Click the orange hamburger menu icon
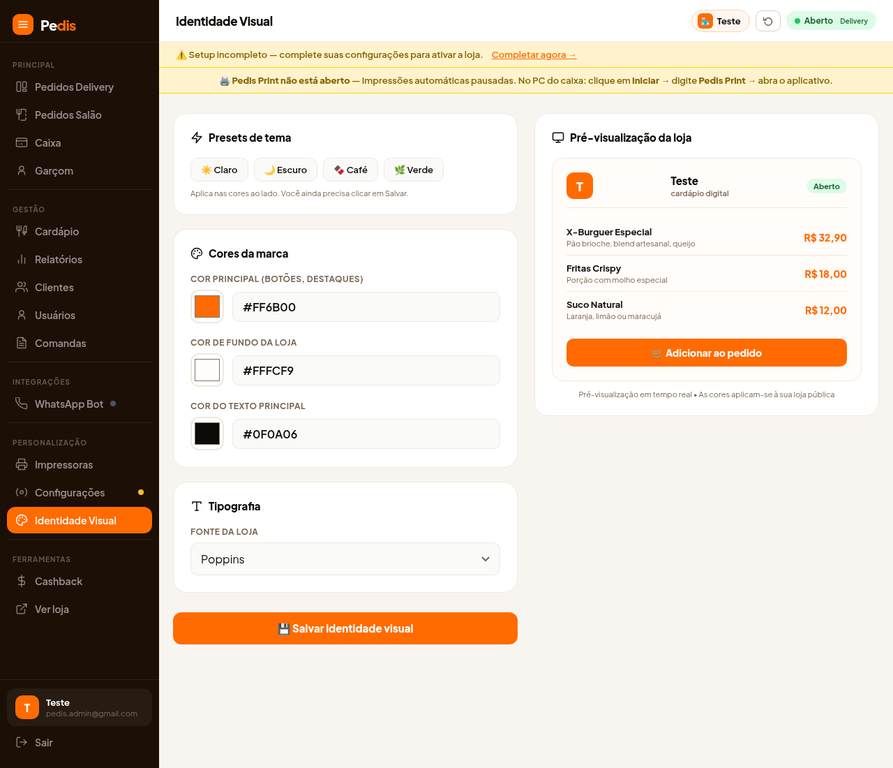Screen dimensions: 893x768 [23, 24]
